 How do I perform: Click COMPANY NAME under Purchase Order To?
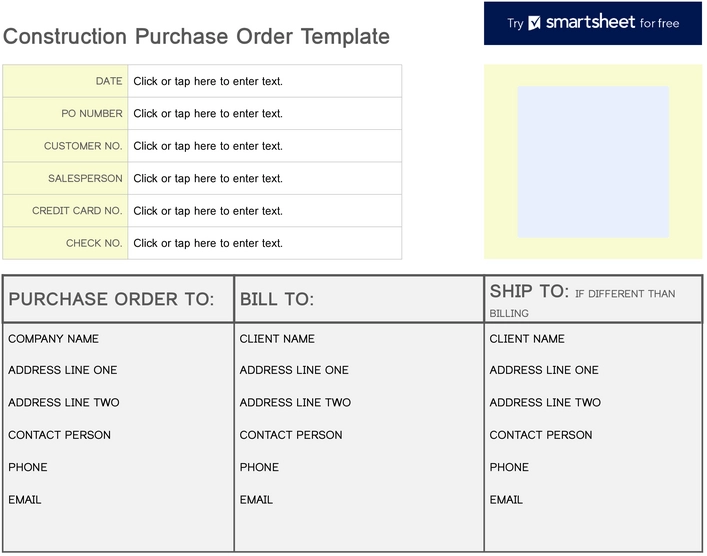pos(54,339)
